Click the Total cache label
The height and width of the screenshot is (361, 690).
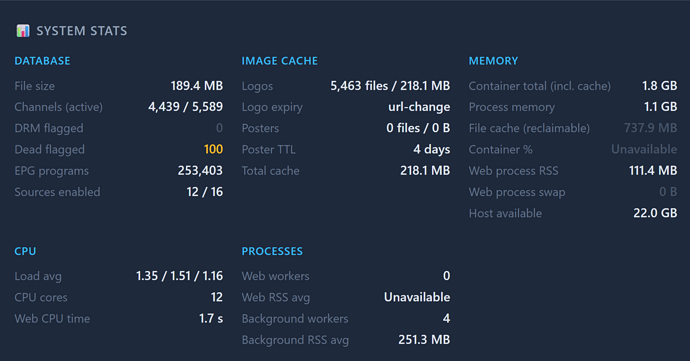click(x=270, y=170)
